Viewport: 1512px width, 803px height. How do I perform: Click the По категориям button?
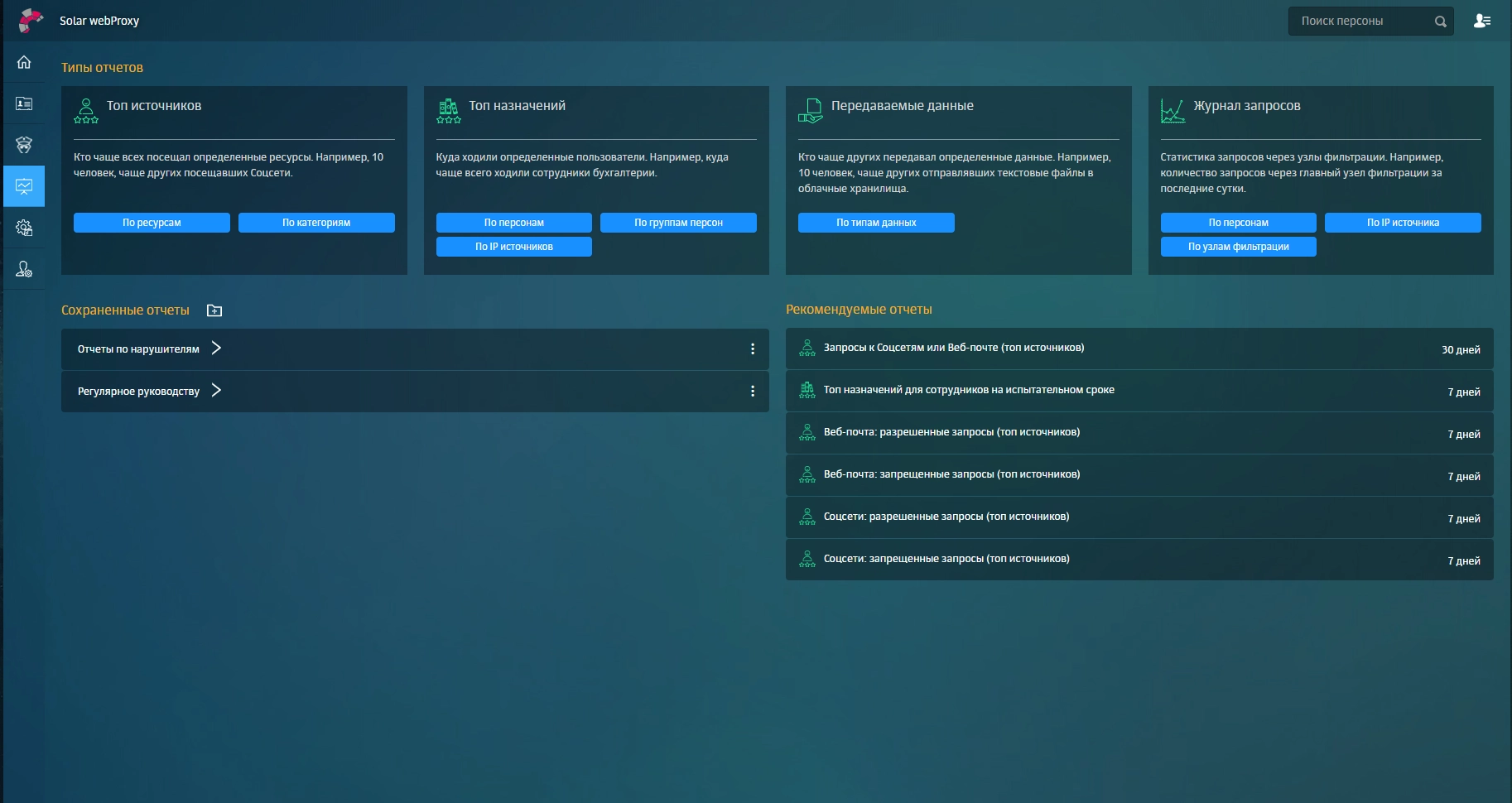[316, 223]
